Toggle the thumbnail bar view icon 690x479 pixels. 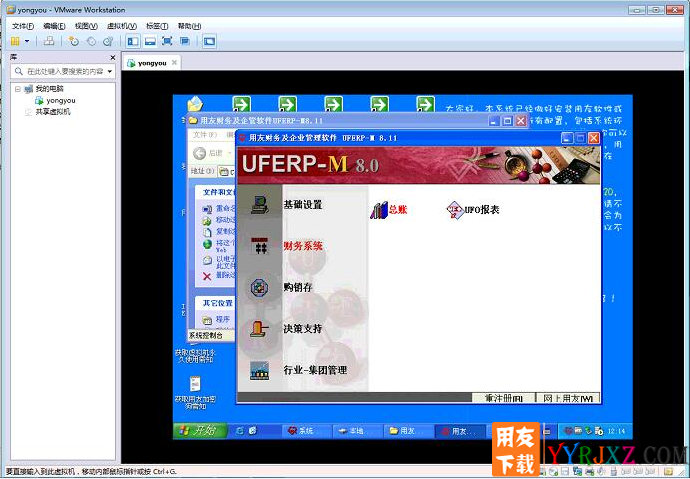tap(150, 41)
